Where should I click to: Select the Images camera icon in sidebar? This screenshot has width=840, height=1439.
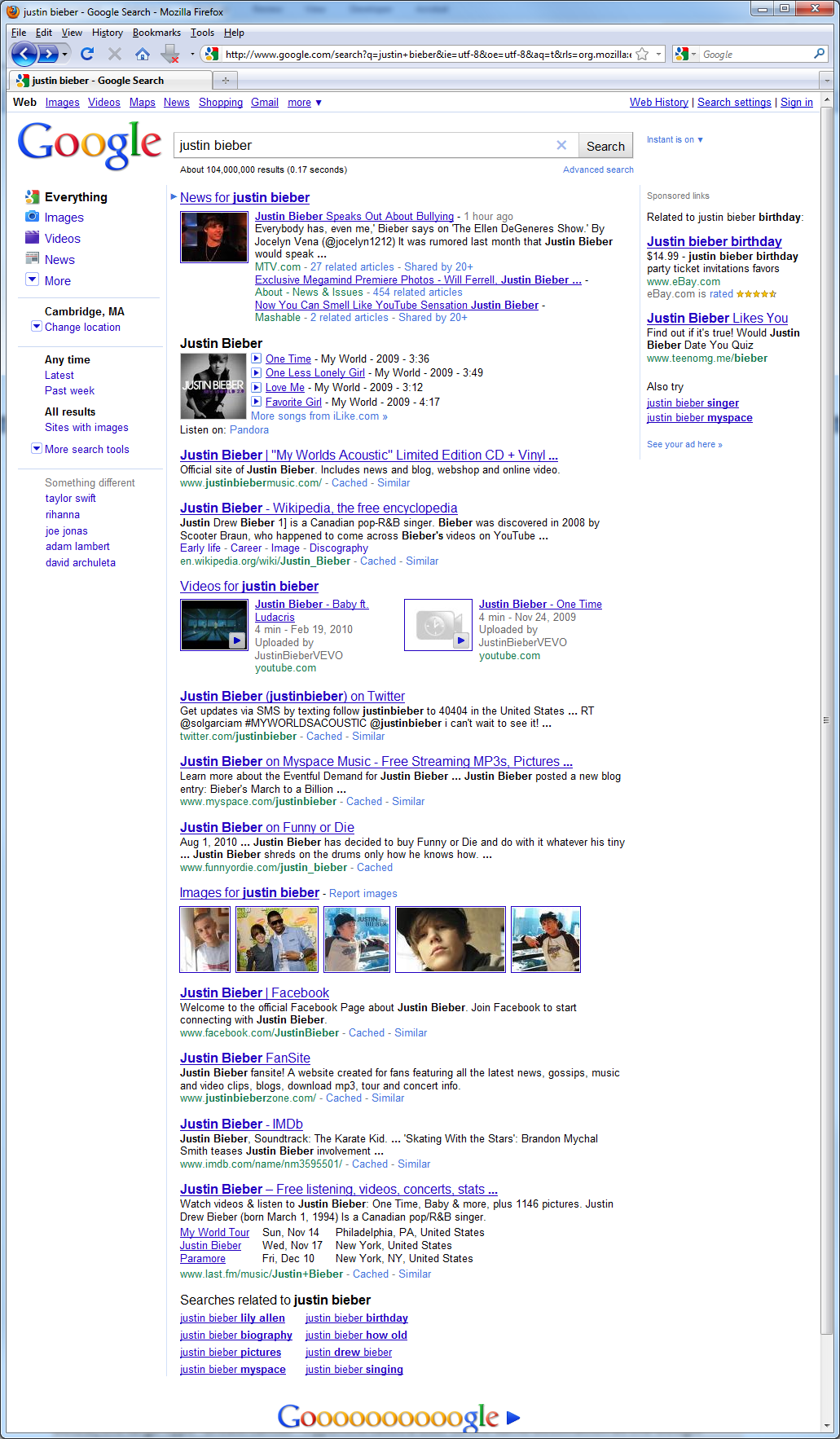click(32, 217)
